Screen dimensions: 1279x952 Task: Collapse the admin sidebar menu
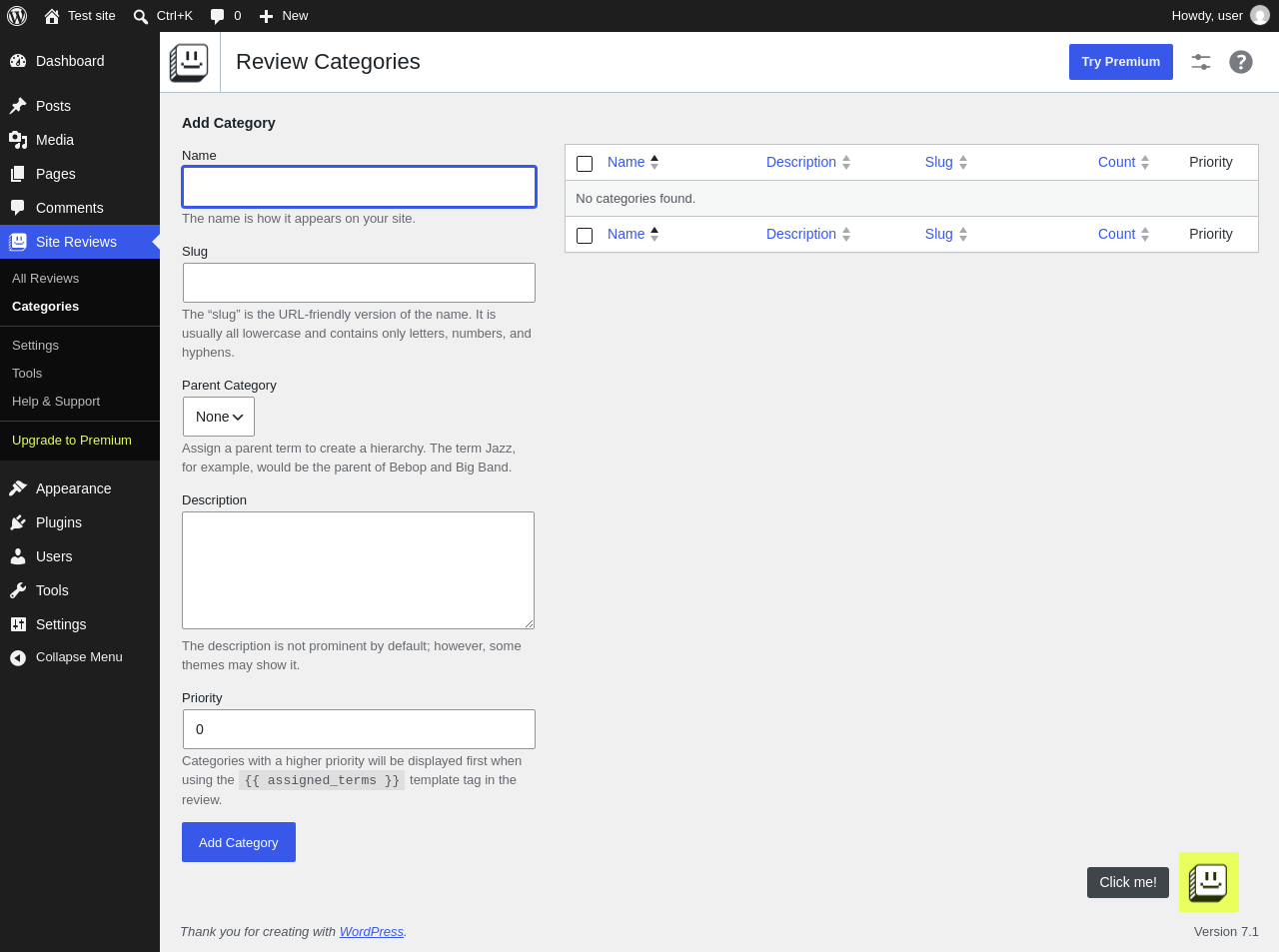pos(80,657)
